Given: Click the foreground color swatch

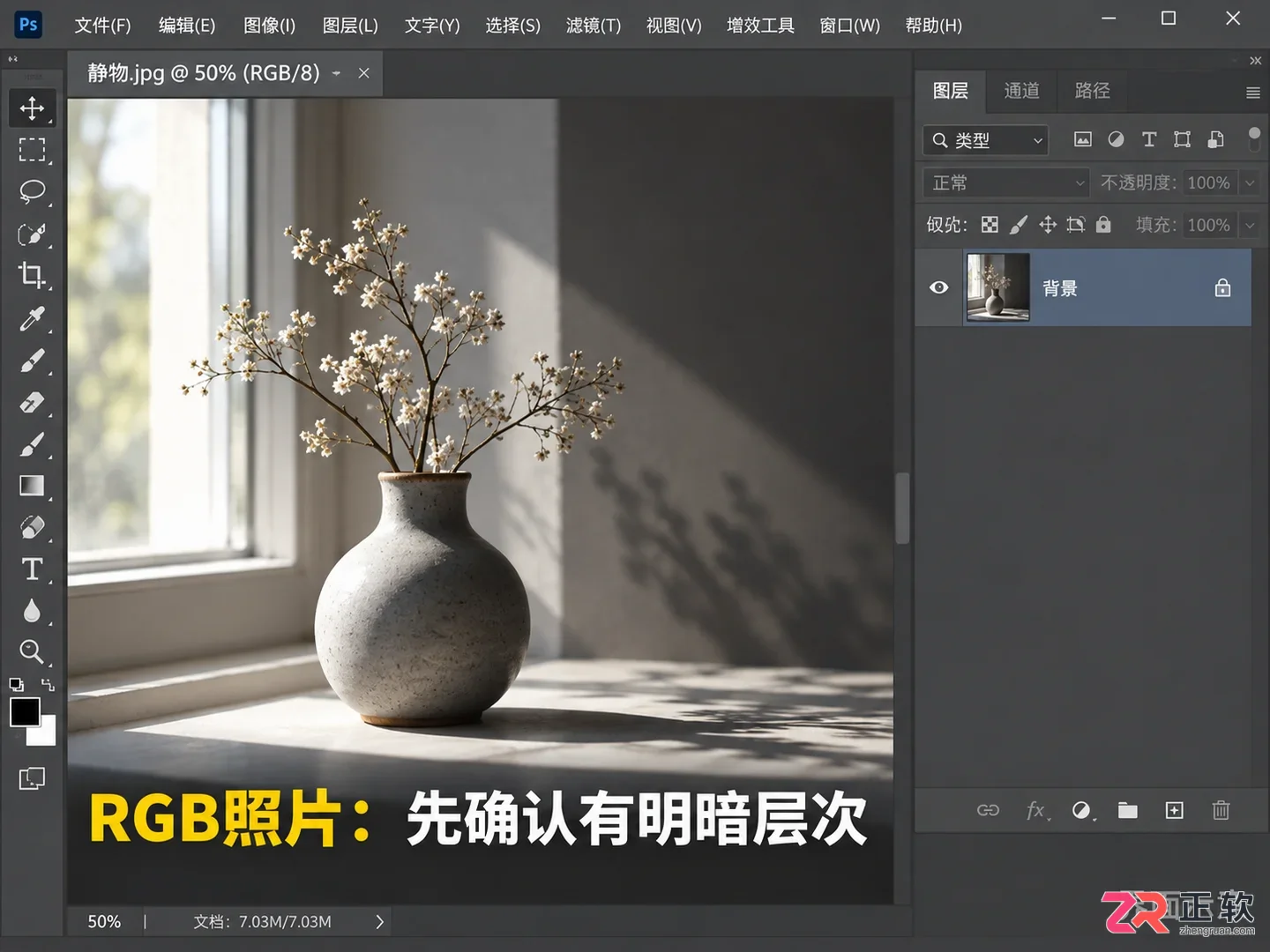Looking at the screenshot, I should tap(25, 712).
